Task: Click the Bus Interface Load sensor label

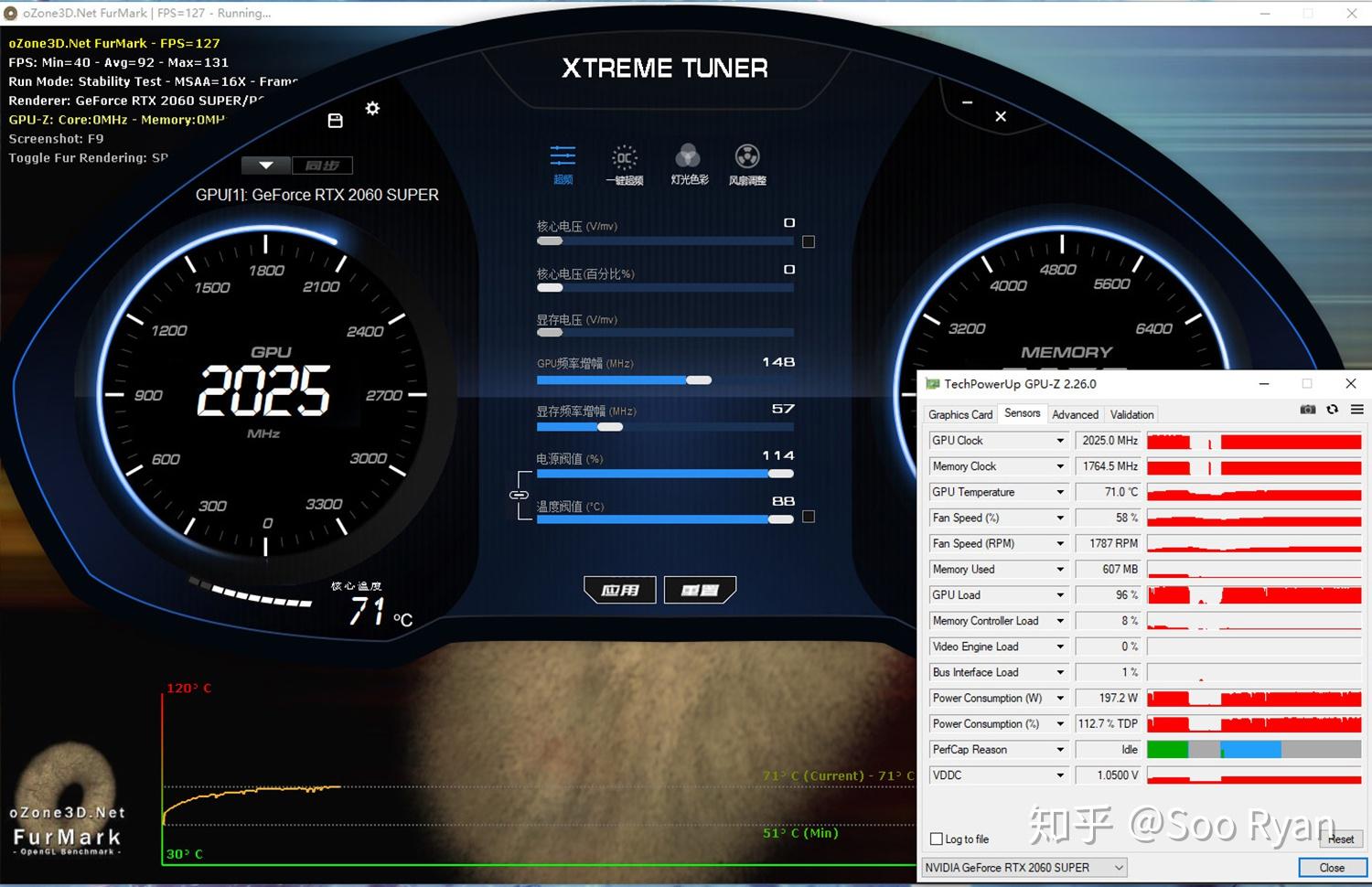Action: (x=975, y=672)
